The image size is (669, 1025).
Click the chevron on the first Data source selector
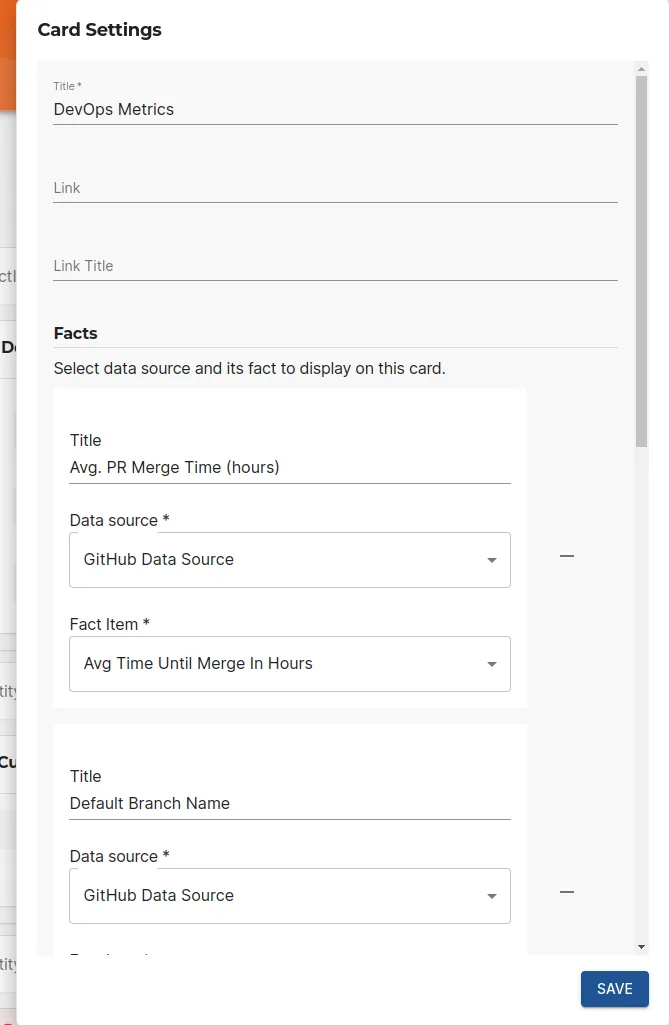point(491,560)
